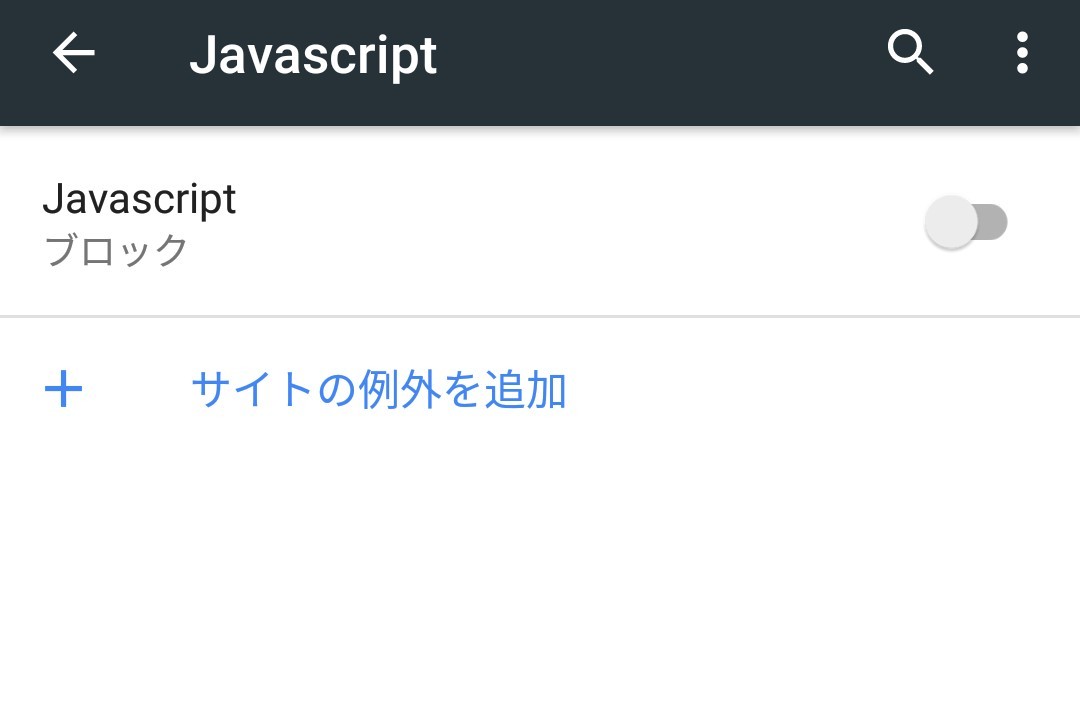This screenshot has width=1080, height=712.
Task: Click the ブロック status text
Action: (x=116, y=250)
